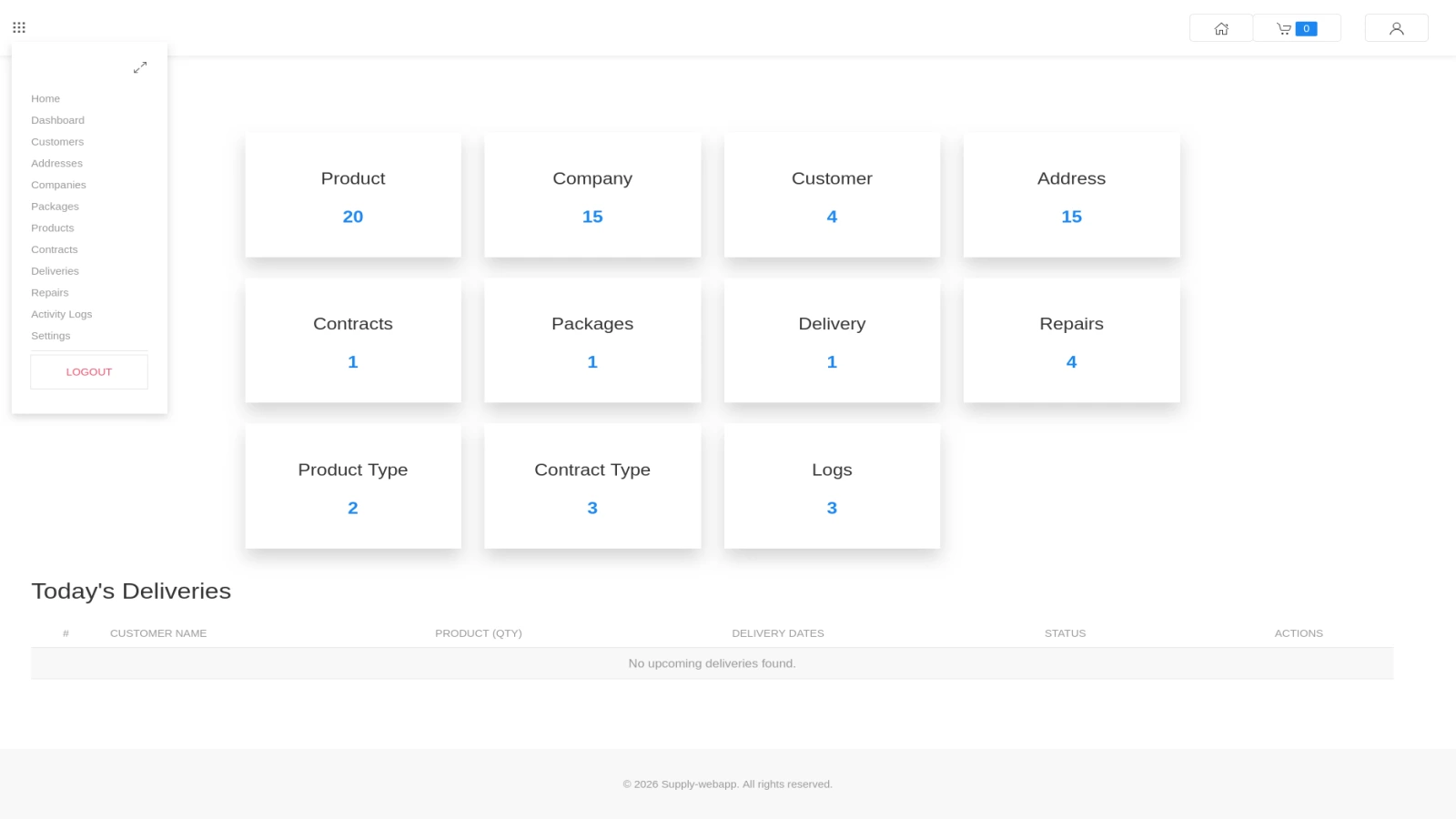Open the Company summary card
Screen dimensions: 1456x819
click(592, 195)
